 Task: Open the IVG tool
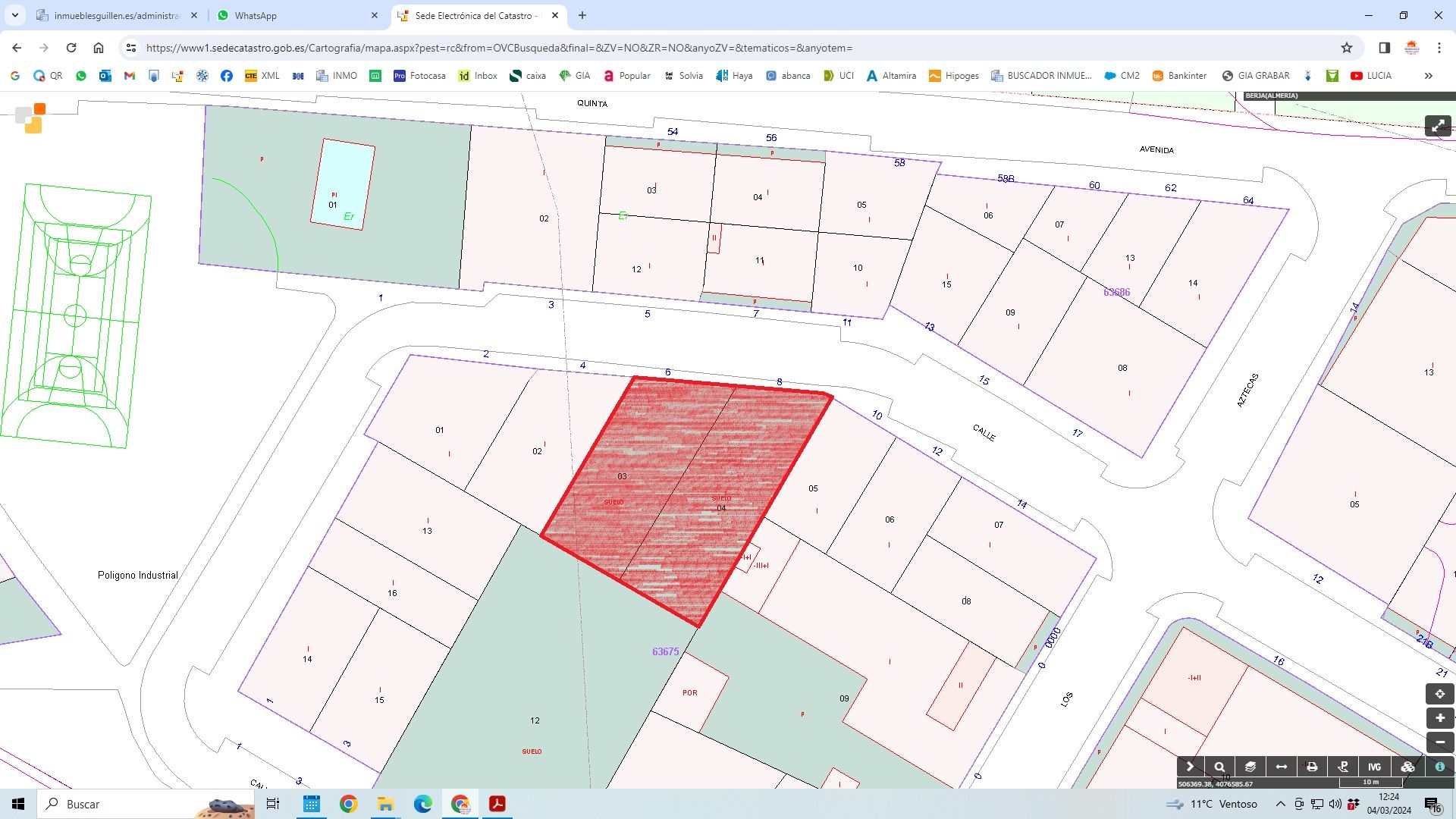tap(1374, 767)
